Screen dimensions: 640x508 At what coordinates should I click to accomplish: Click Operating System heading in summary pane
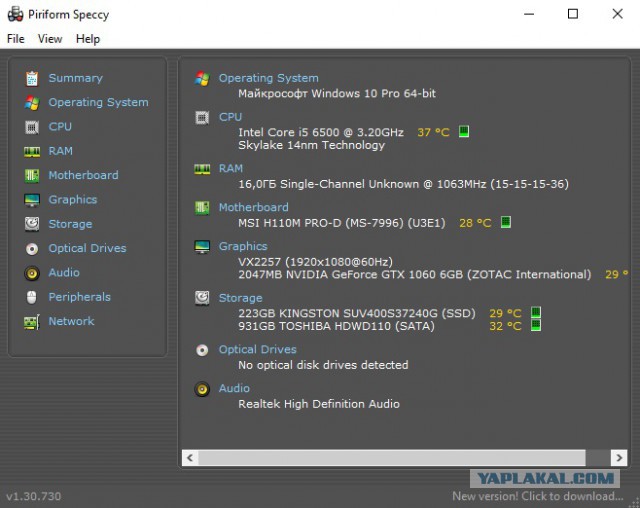[269, 78]
